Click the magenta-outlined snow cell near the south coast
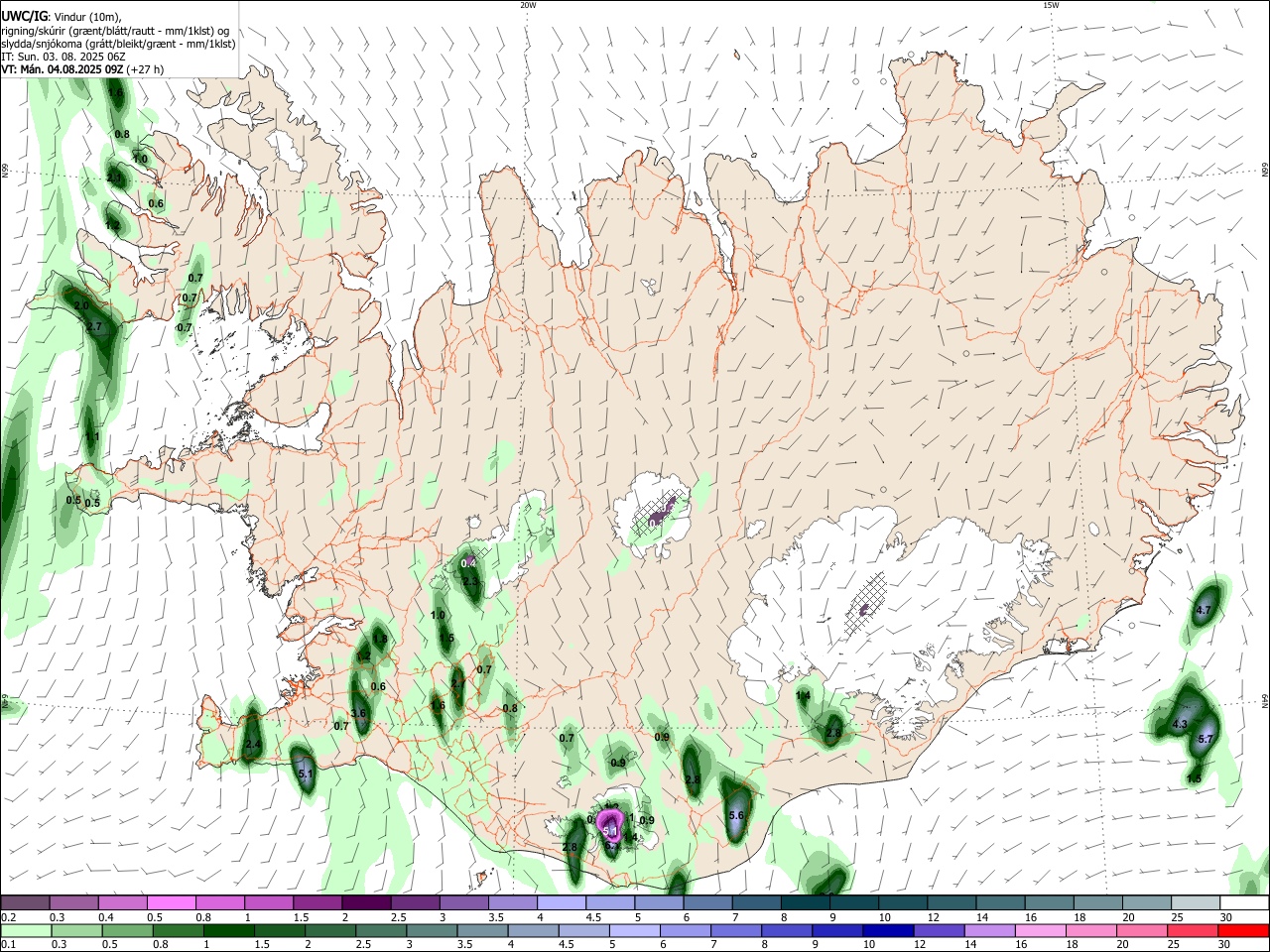The image size is (1270, 952). coord(611,823)
